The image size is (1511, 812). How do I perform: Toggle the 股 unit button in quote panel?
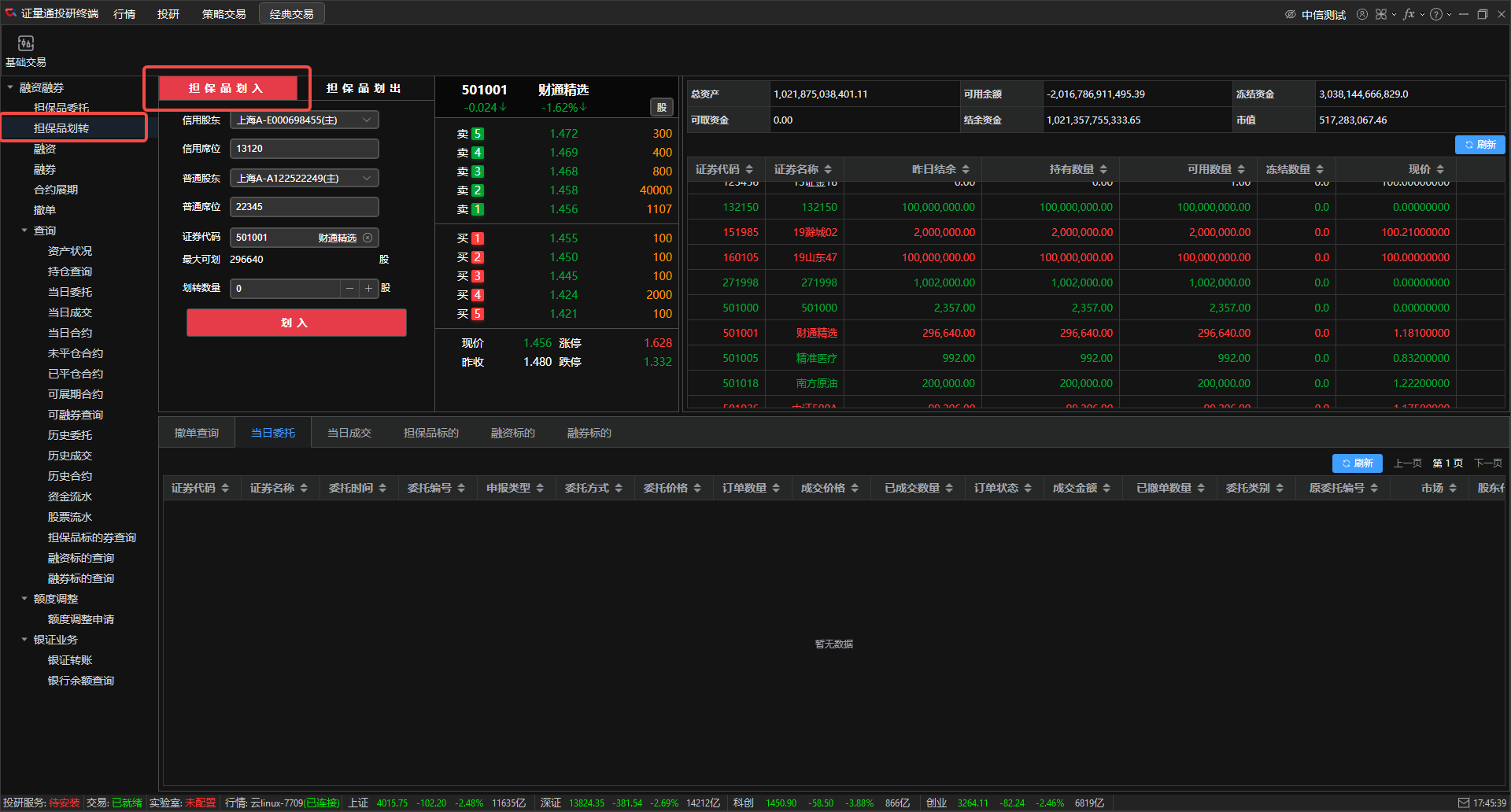(661, 107)
